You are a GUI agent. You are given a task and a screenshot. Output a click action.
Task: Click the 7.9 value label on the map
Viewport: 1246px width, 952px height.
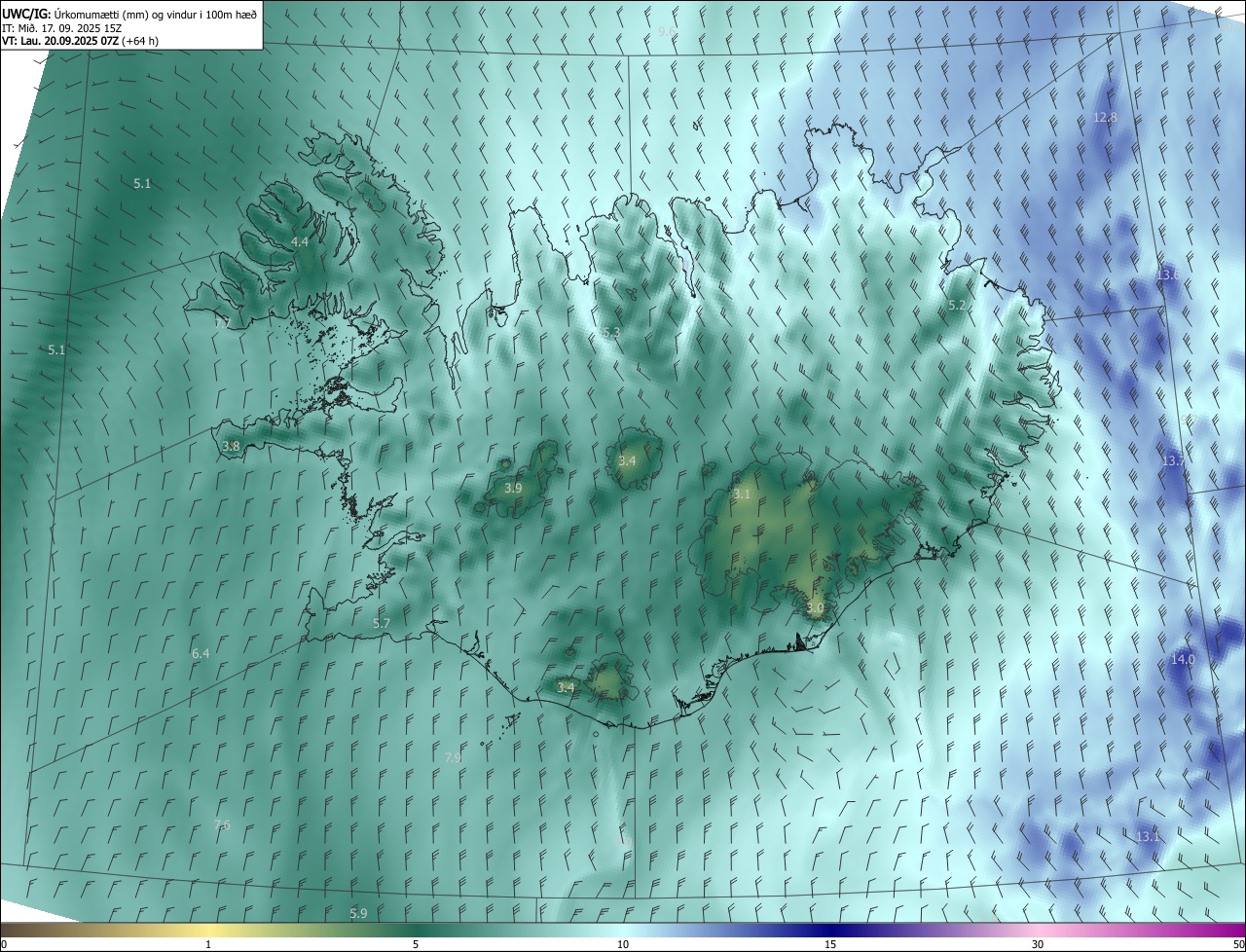(x=453, y=757)
